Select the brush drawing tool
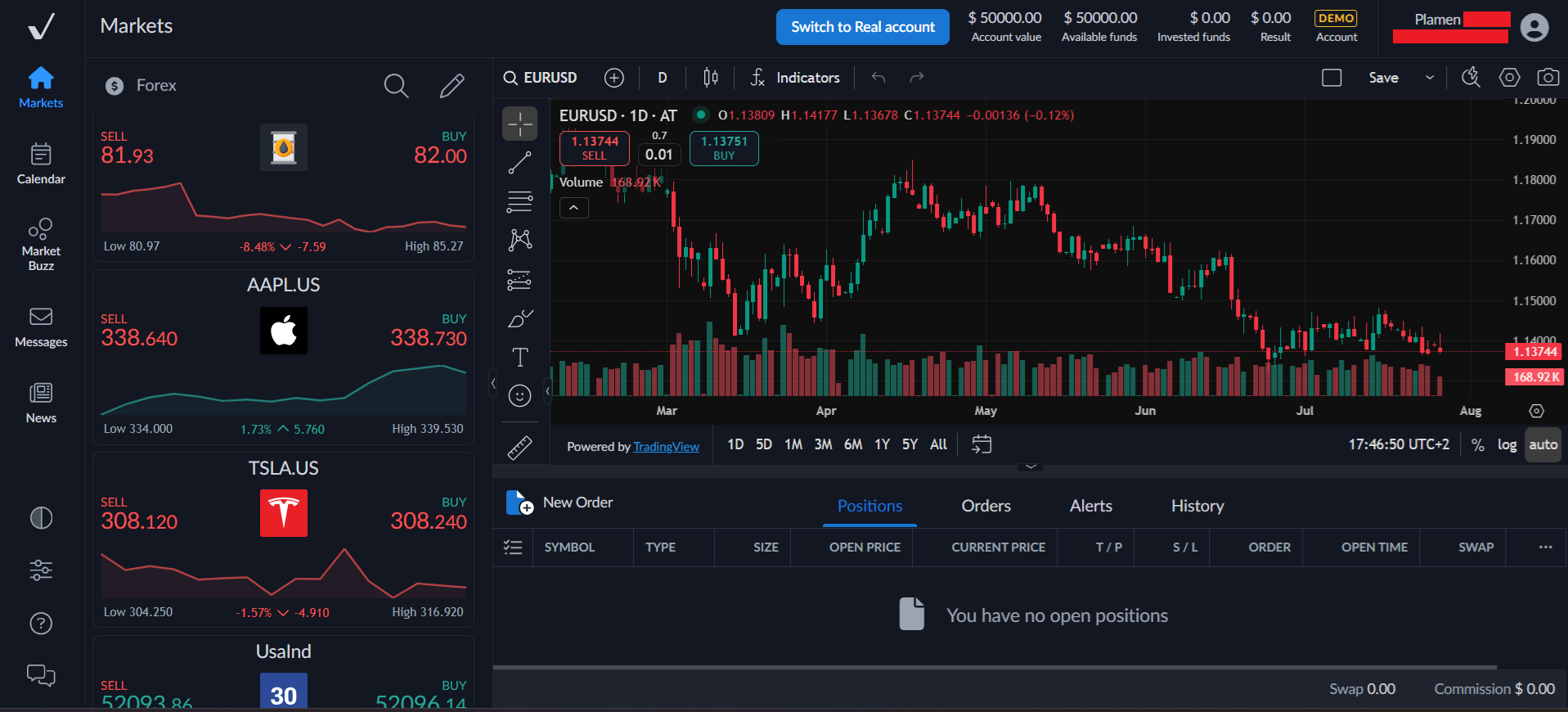Viewport: 1568px width, 712px height. pyautogui.click(x=519, y=318)
